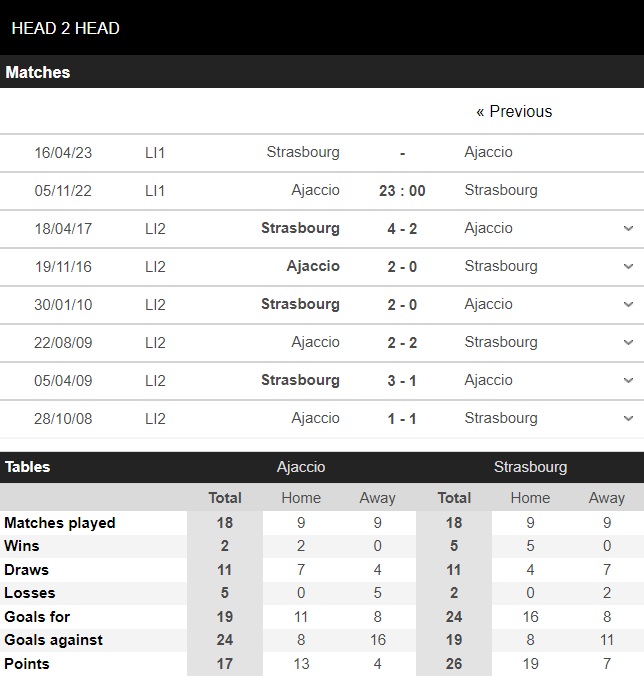This screenshot has width=644, height=697.
Task: Expand the 22/08/09 Ajaccio 2-2 Strasbourg row
Action: tap(628, 342)
